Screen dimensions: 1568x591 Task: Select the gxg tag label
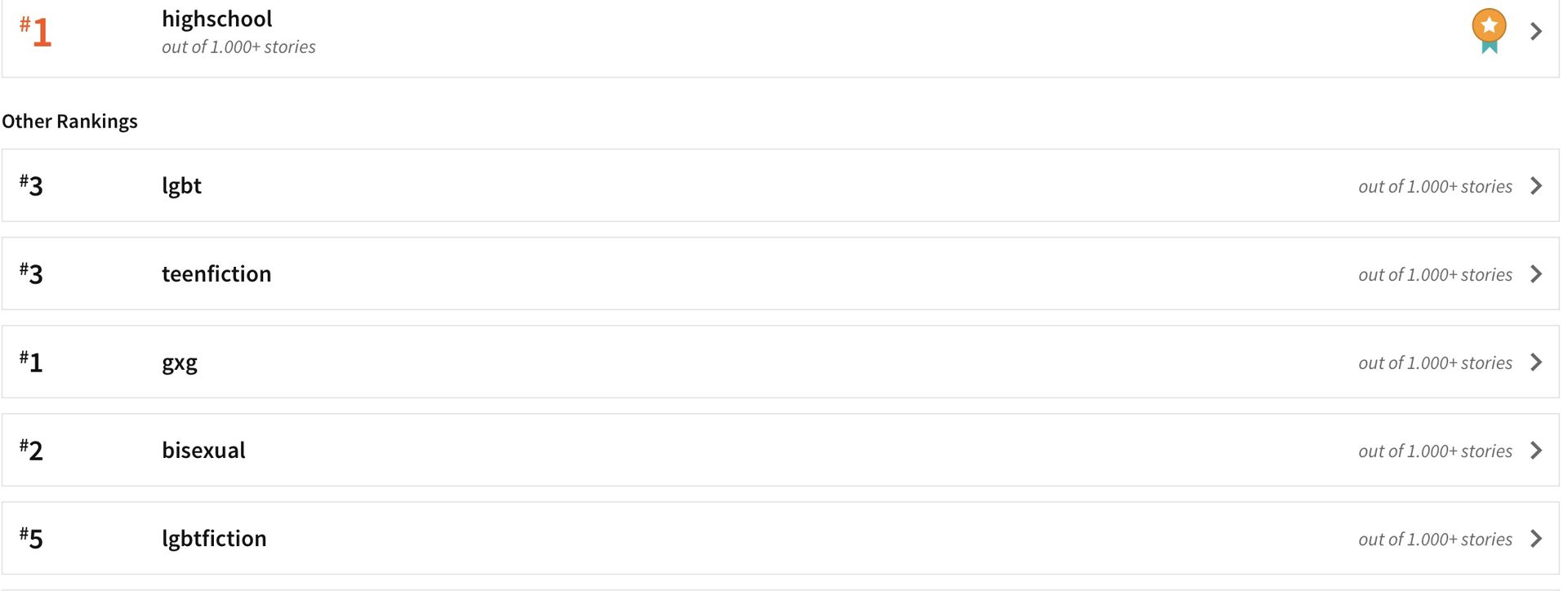pyautogui.click(x=180, y=363)
